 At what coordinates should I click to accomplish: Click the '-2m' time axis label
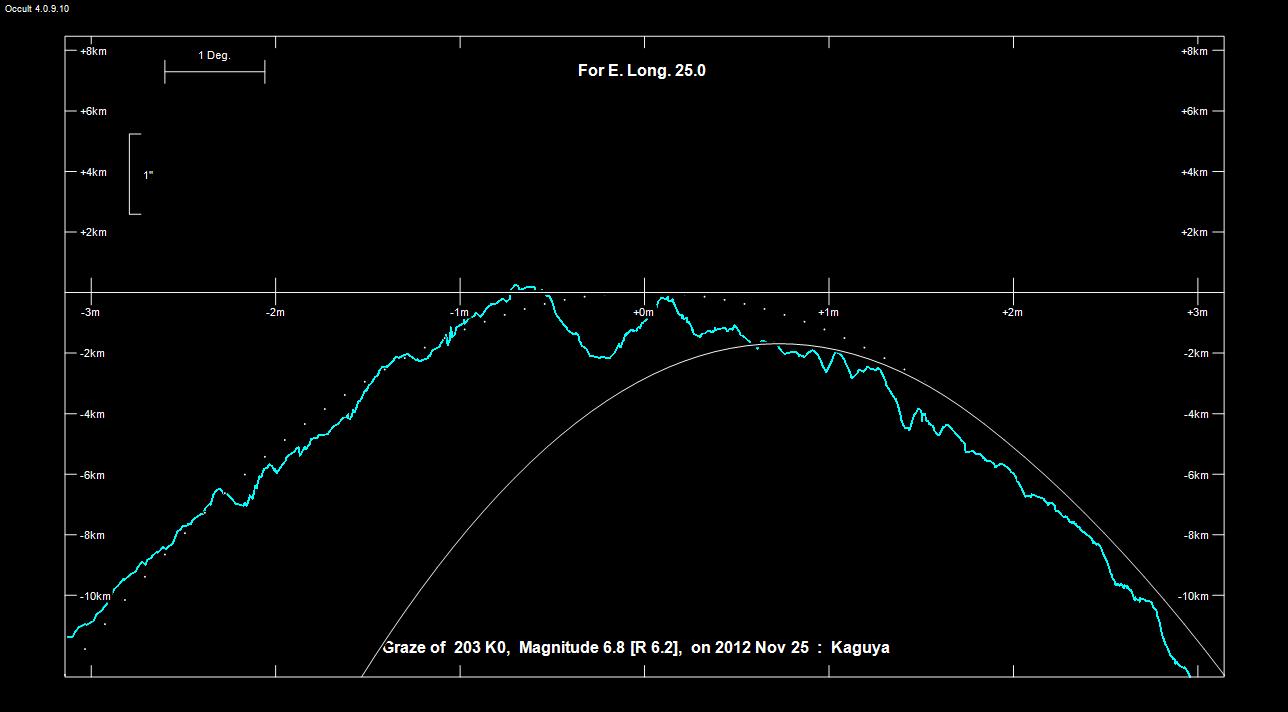pyautogui.click(x=275, y=312)
